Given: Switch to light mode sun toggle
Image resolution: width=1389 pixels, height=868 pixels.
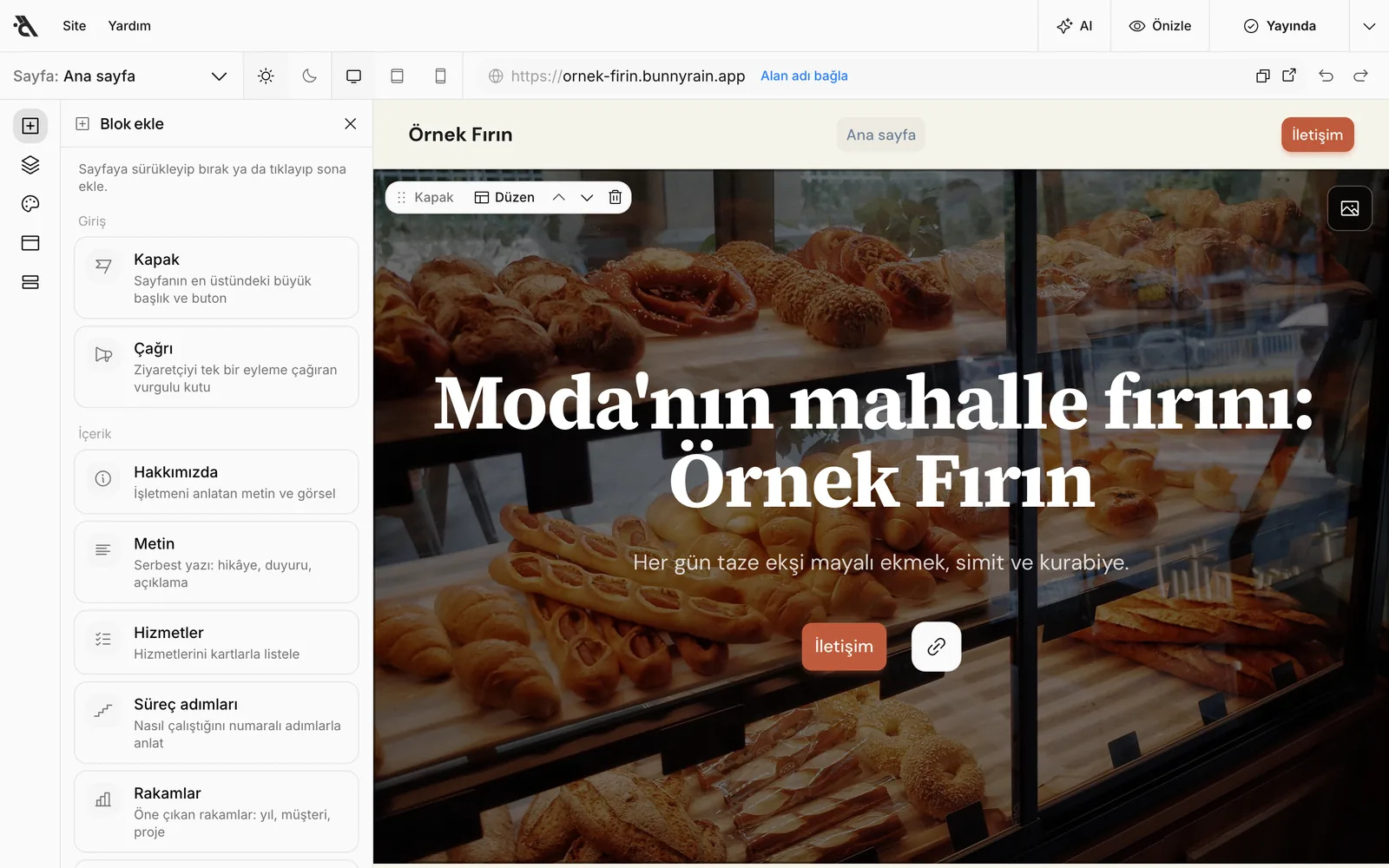Looking at the screenshot, I should (266, 76).
